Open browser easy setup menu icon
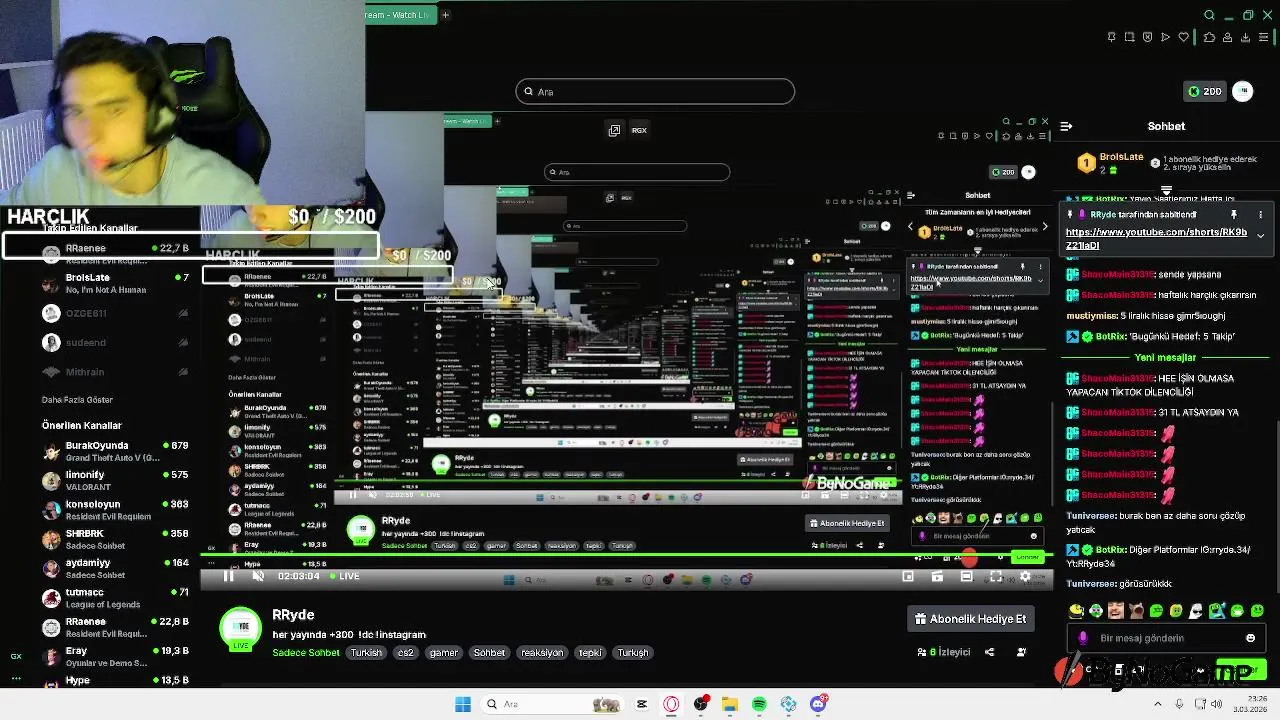 click(1265, 37)
